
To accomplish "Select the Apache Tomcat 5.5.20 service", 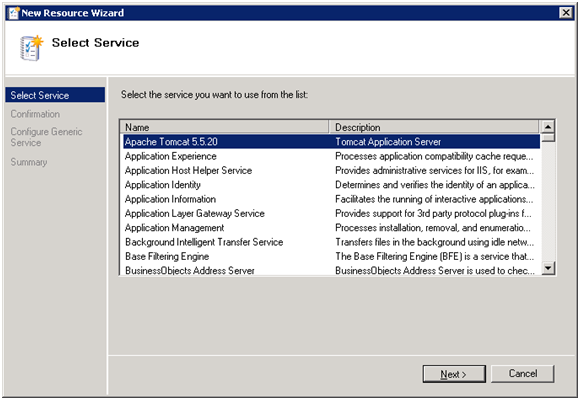I will [331, 142].
